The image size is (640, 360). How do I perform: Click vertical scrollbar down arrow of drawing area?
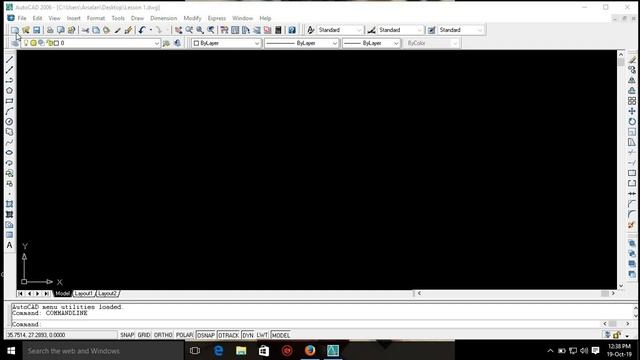(x=621, y=286)
